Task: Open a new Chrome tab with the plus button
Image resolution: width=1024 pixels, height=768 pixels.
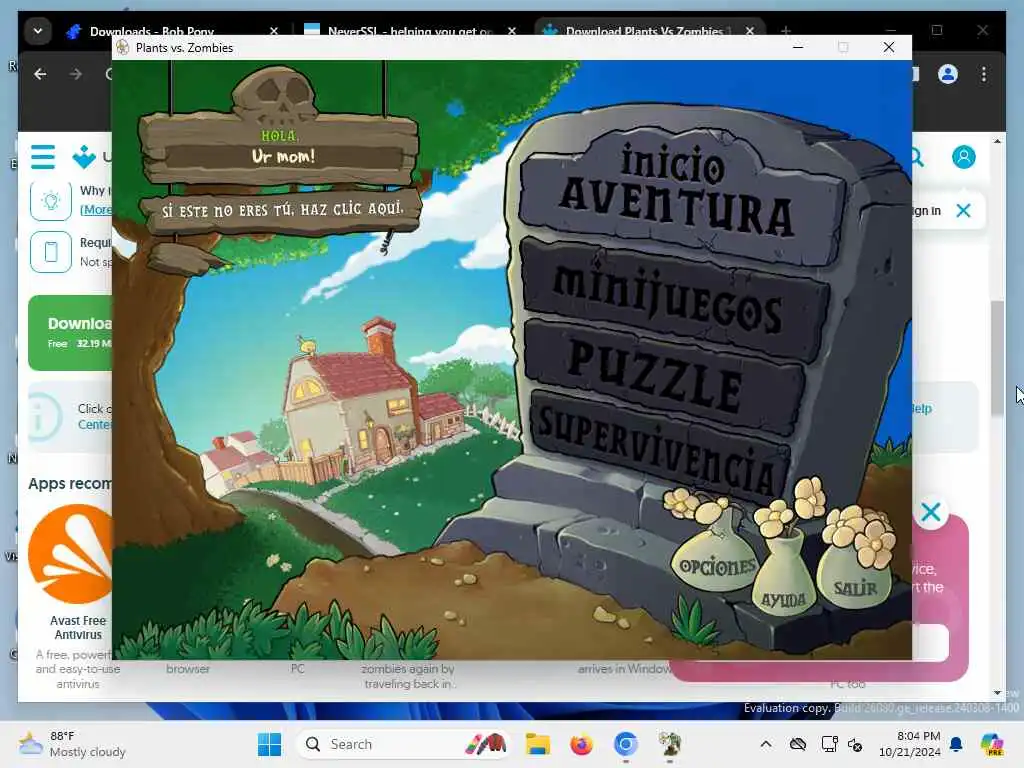Action: point(786,31)
